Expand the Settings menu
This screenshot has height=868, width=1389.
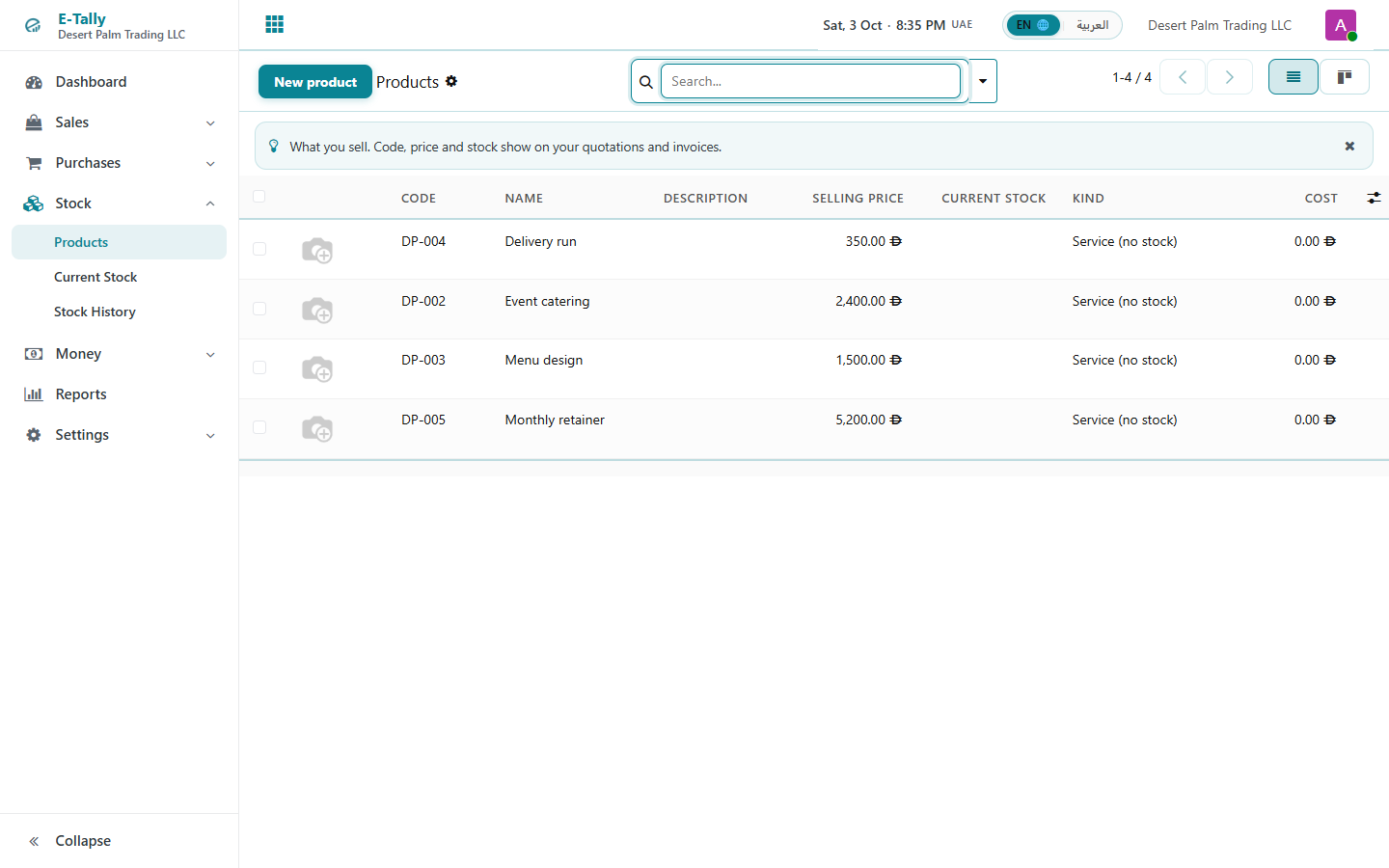click(120, 435)
